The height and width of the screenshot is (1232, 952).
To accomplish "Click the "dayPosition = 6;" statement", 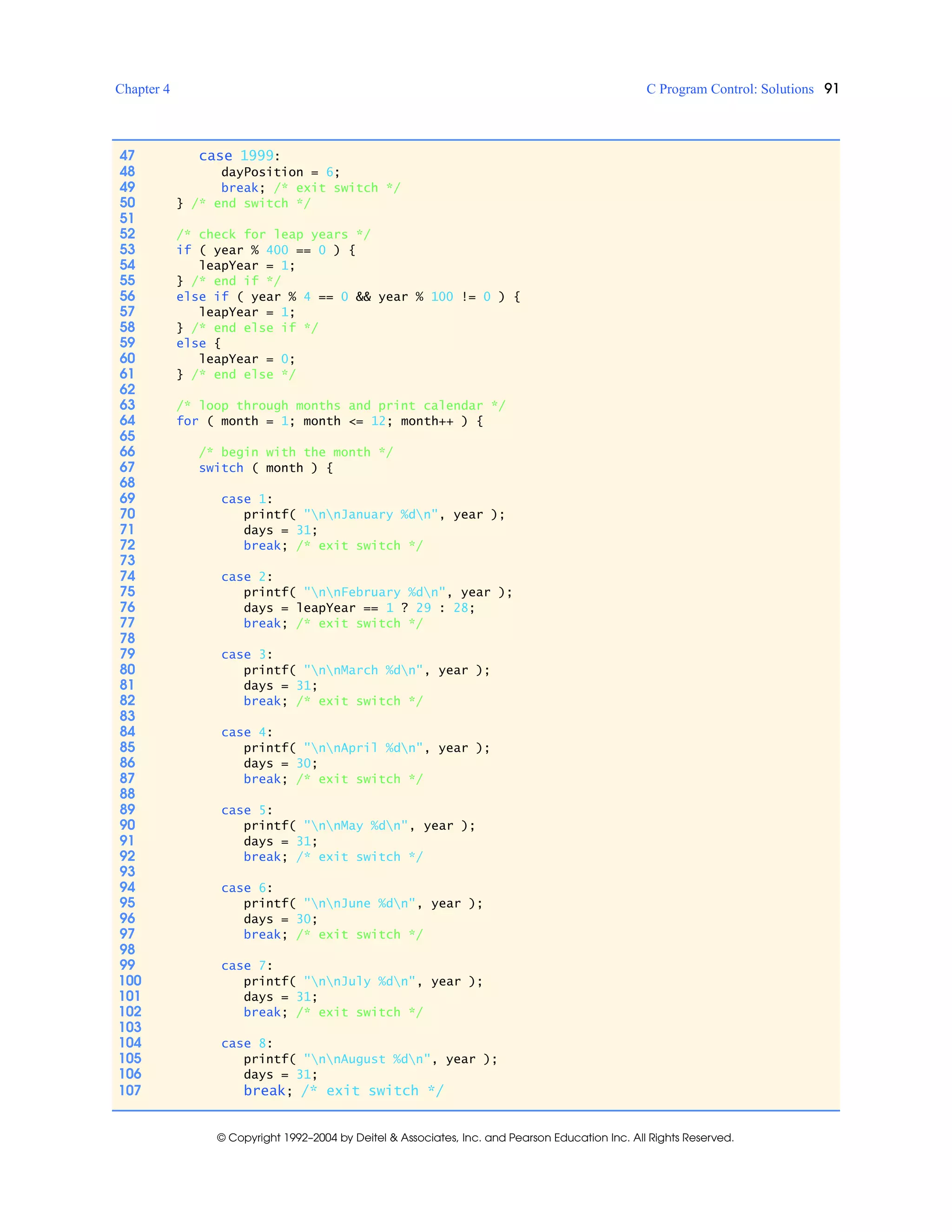I will coord(280,172).
